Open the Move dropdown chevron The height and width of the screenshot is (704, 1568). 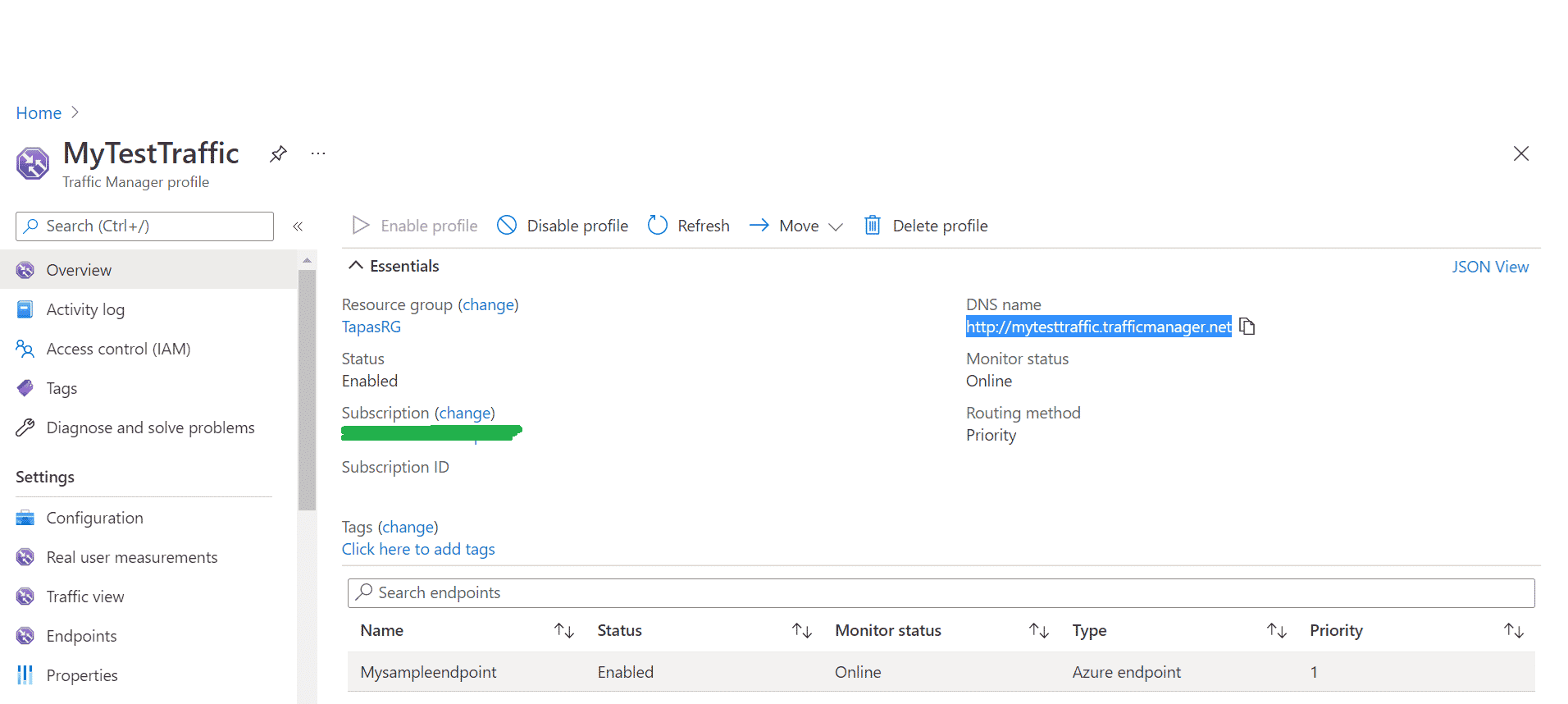click(836, 226)
